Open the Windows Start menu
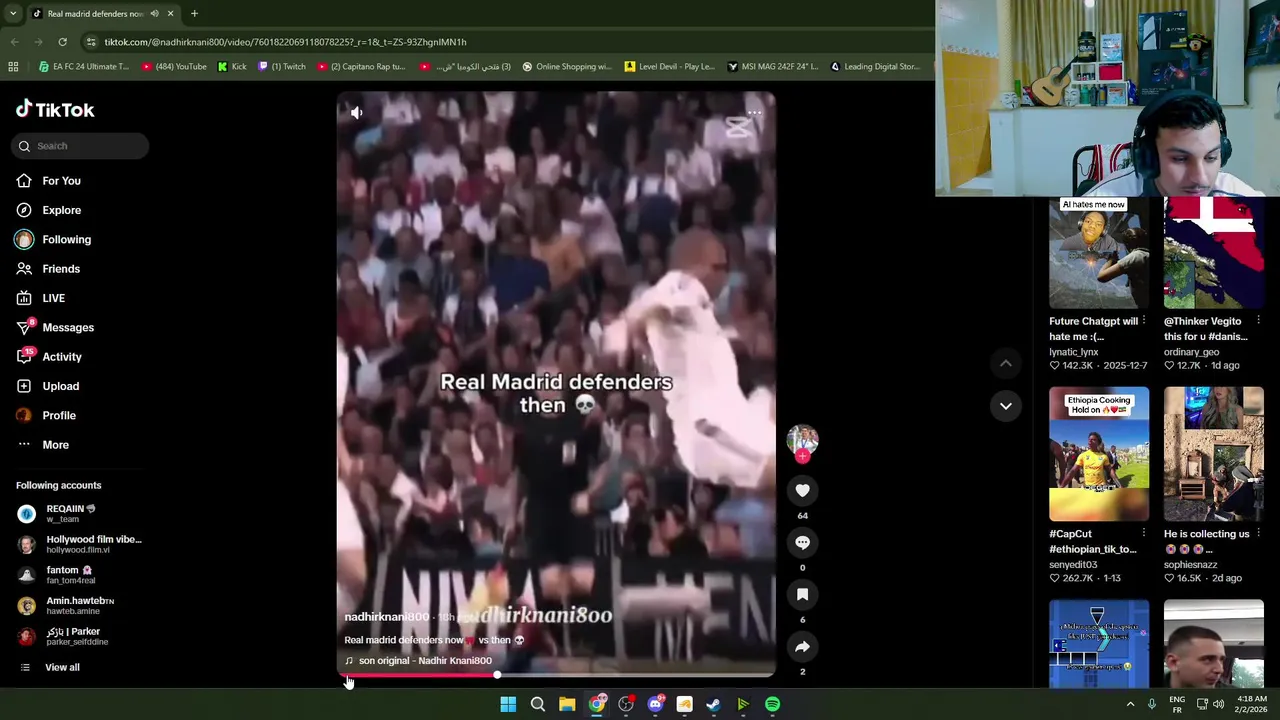 [x=508, y=705]
